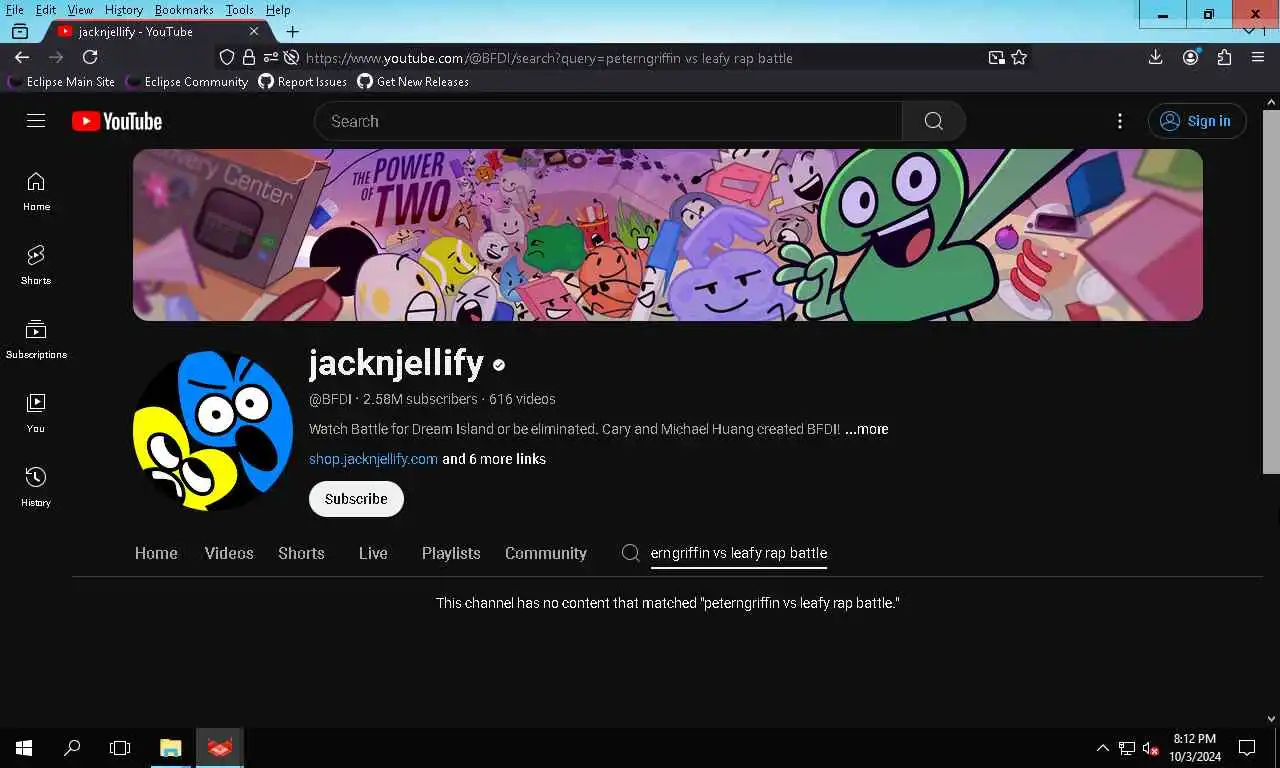Open the browser downloads panel

click(x=1155, y=58)
